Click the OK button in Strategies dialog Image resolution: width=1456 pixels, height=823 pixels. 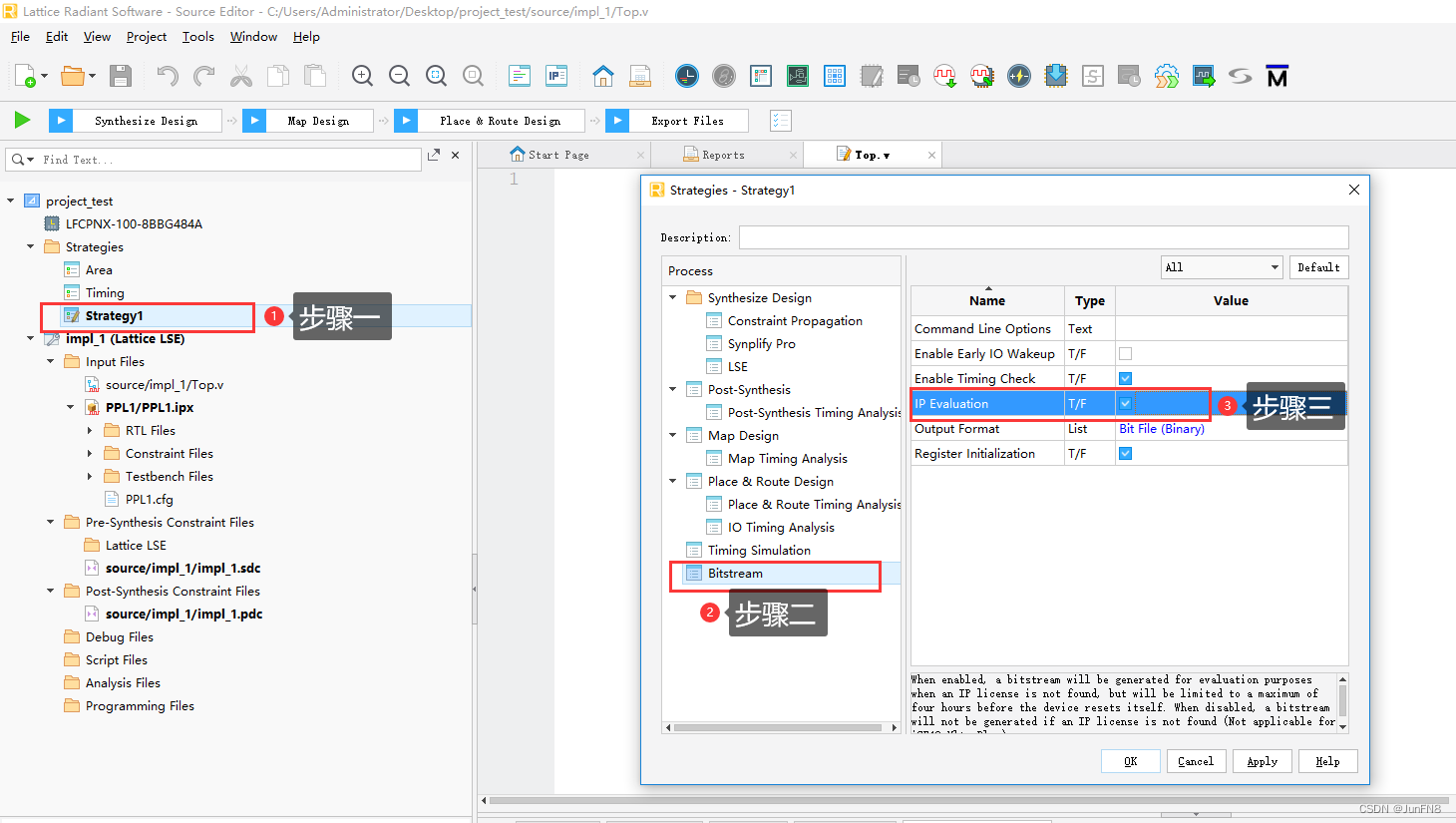(1130, 761)
